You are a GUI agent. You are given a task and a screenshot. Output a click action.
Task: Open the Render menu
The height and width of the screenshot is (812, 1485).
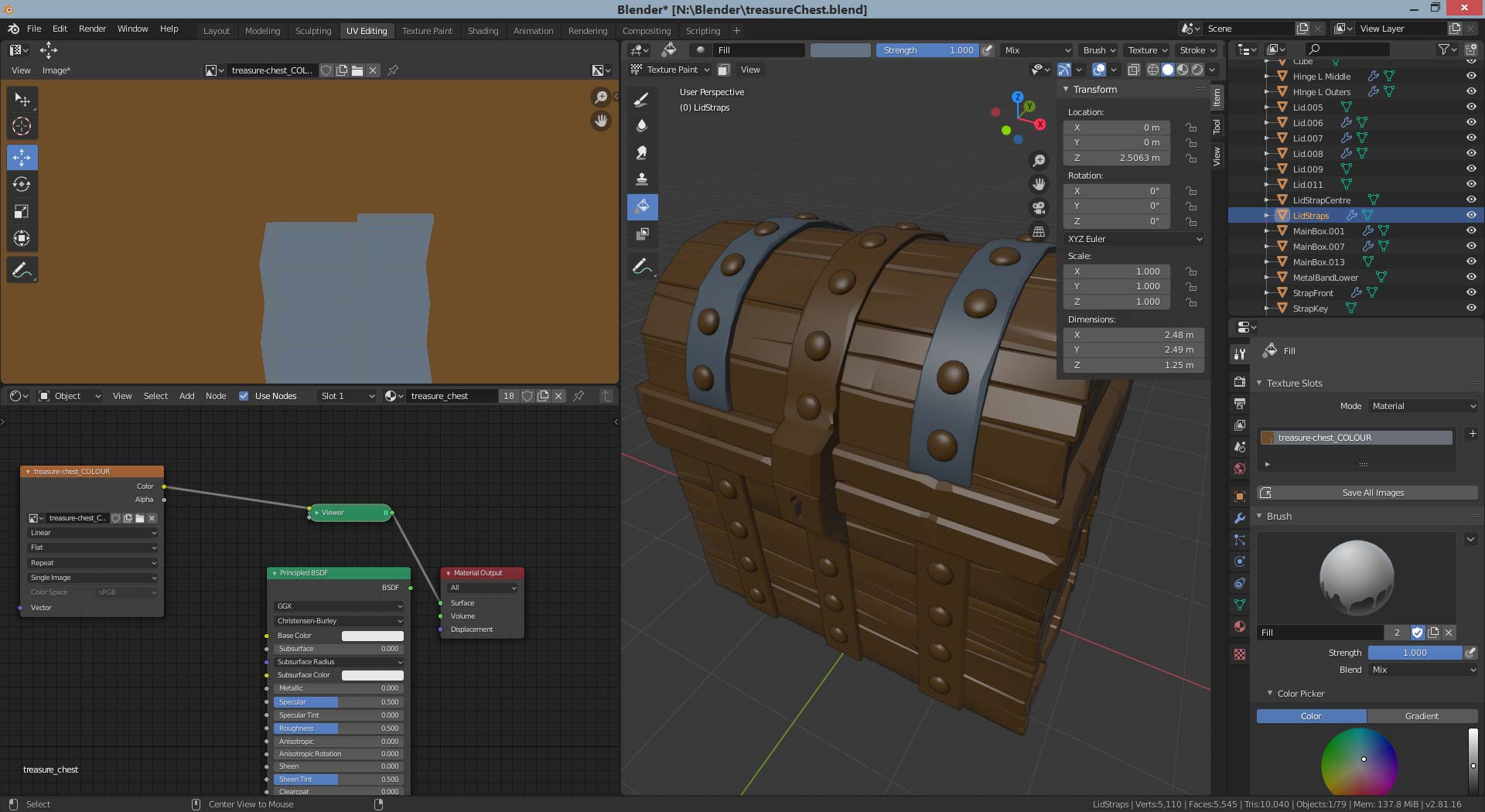point(92,29)
